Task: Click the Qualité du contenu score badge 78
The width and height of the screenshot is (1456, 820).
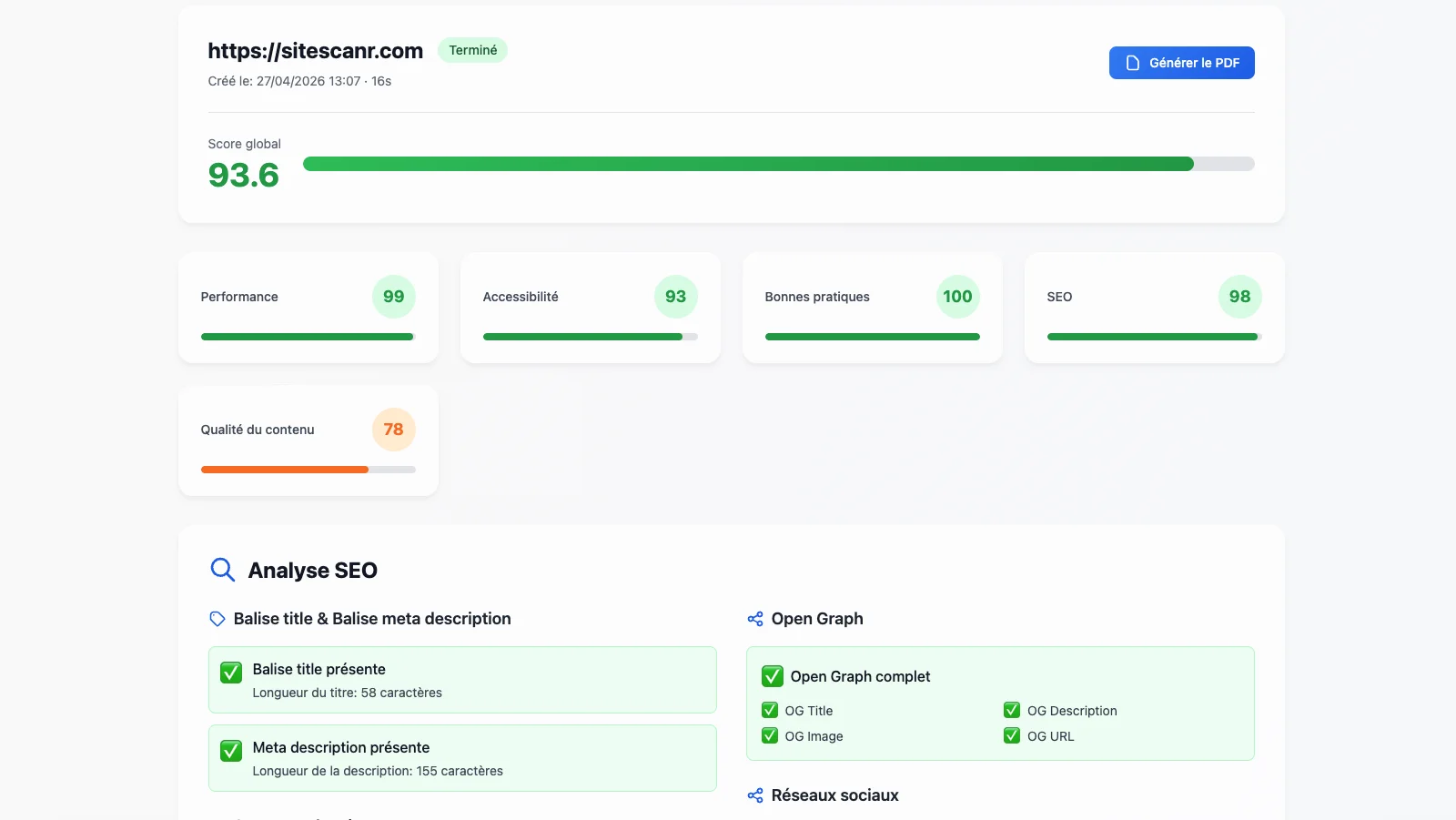Action: [x=393, y=430]
